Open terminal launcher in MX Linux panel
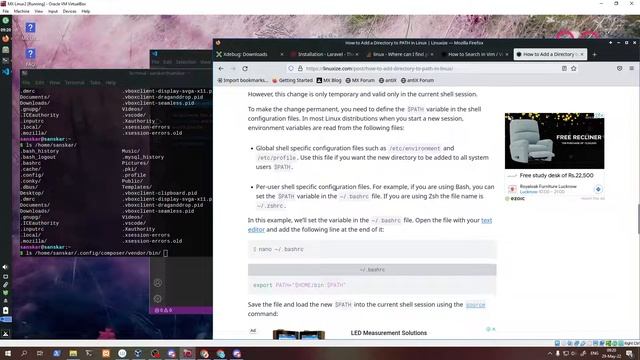 point(6,60)
